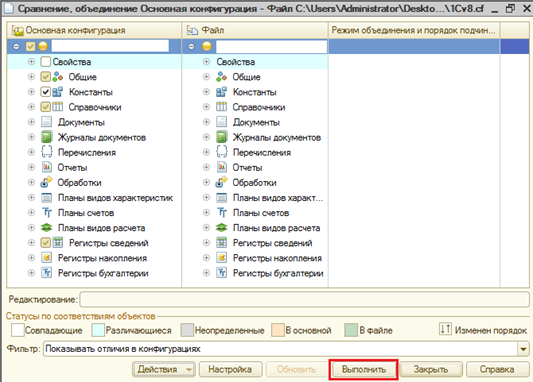
Task: Select Документы row in the Файл column
Action: pyautogui.click(x=255, y=122)
